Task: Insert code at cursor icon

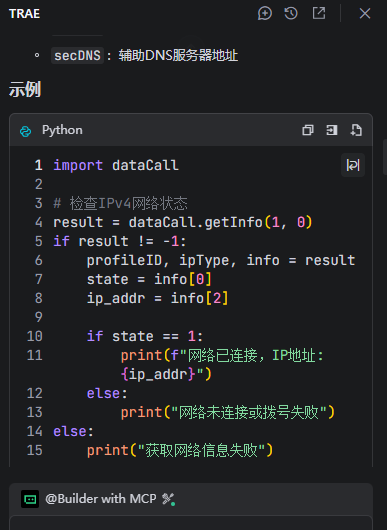Action: click(332, 130)
